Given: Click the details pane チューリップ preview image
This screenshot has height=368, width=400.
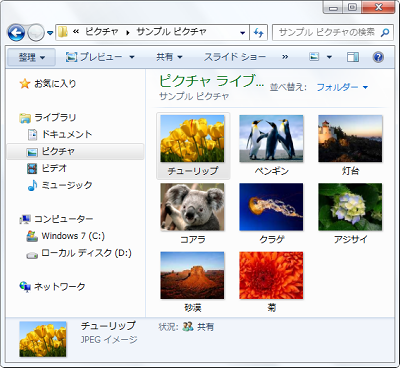Looking at the screenshot, I should click(x=43, y=339).
